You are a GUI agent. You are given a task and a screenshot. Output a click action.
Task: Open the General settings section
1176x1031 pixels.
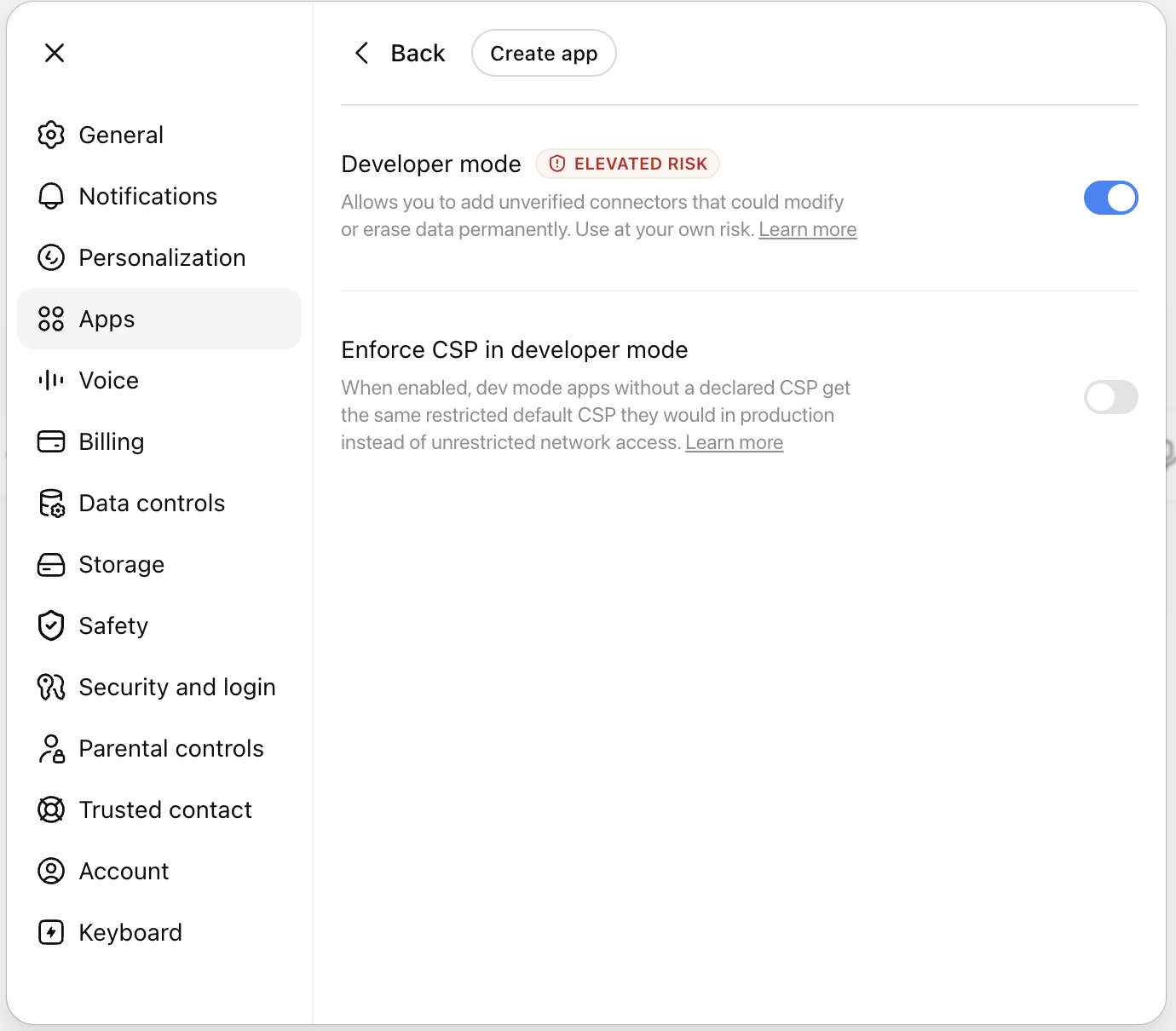(159, 135)
